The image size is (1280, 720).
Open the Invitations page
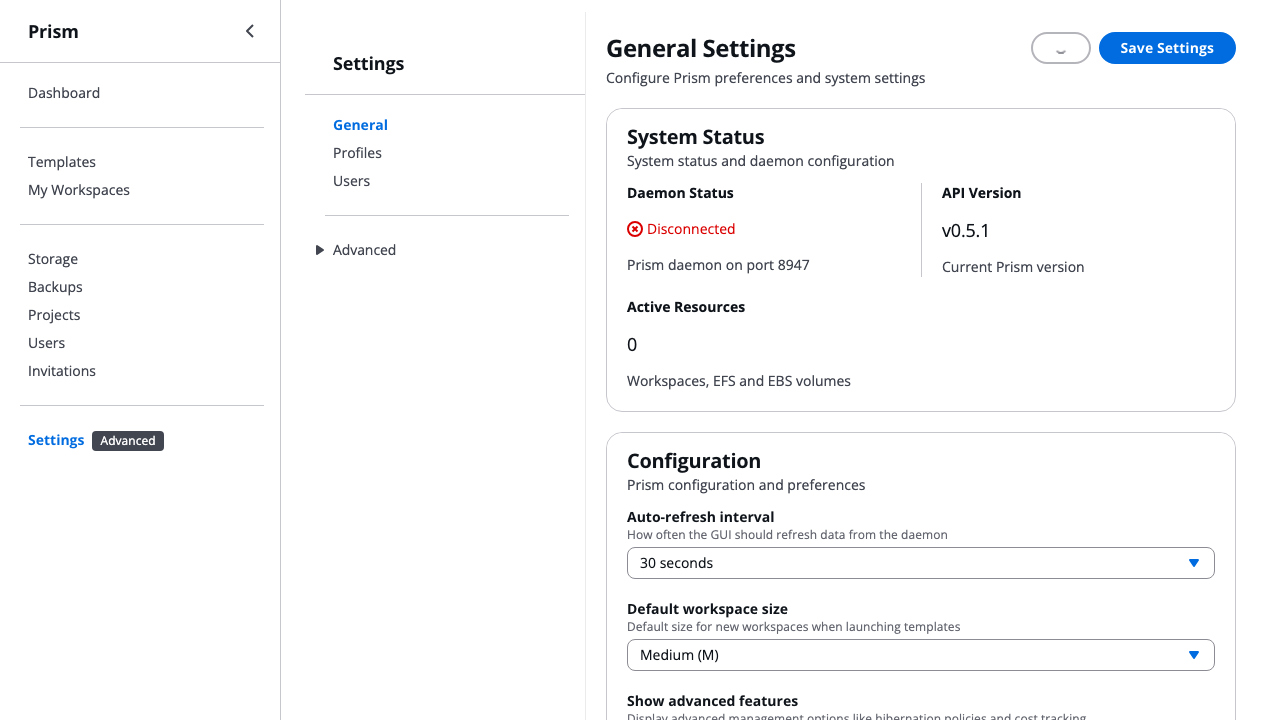(62, 371)
